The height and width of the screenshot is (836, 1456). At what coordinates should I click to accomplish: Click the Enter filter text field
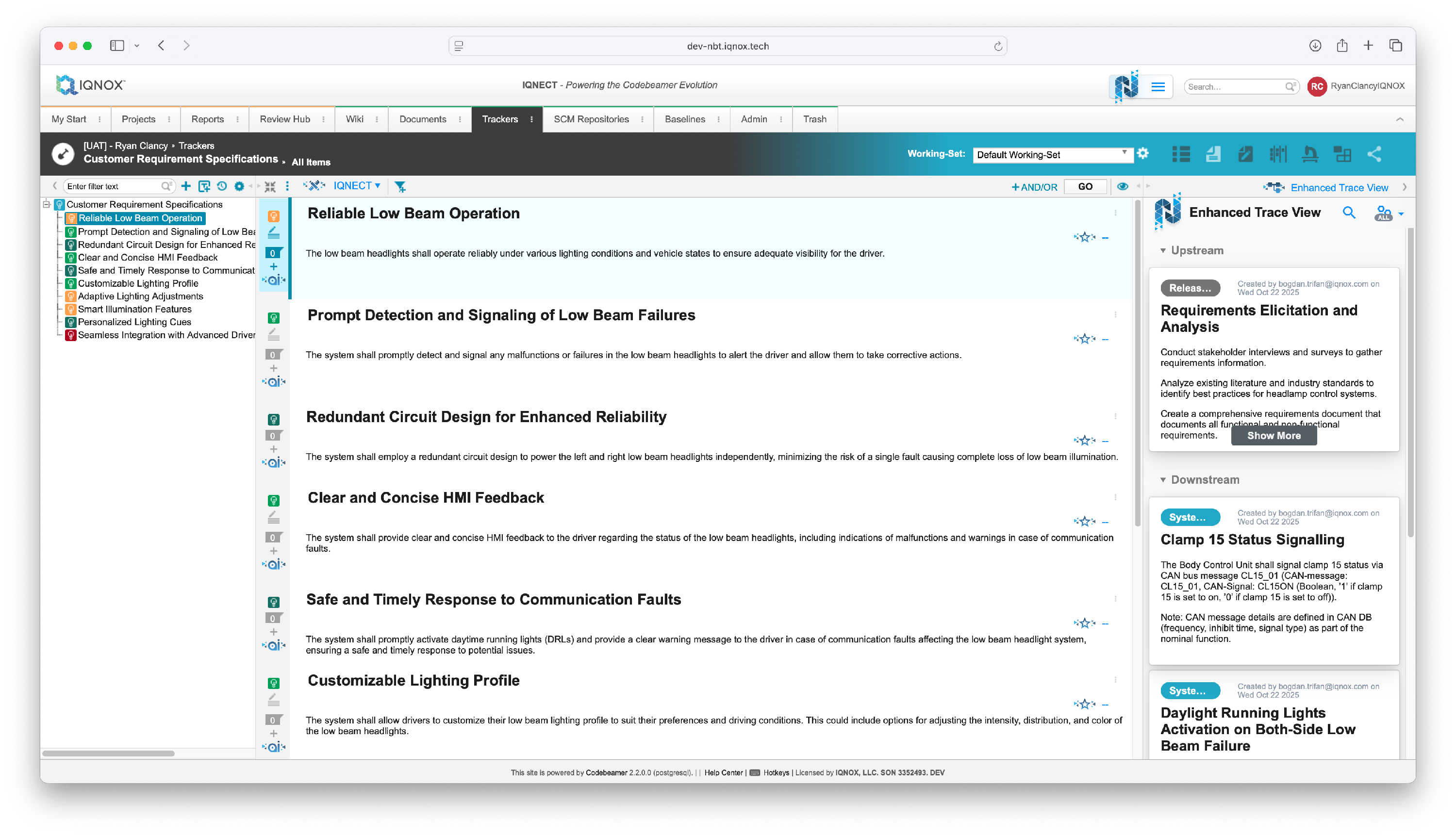pos(113,186)
